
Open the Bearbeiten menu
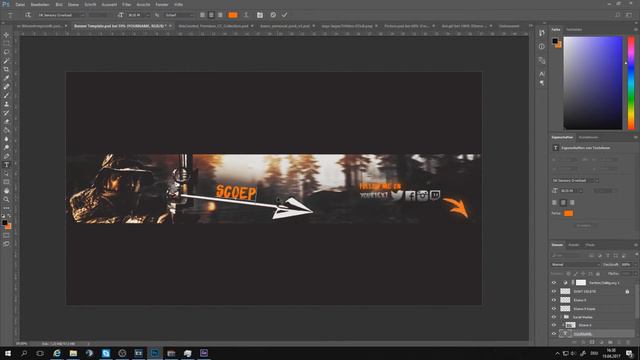click(40, 4)
